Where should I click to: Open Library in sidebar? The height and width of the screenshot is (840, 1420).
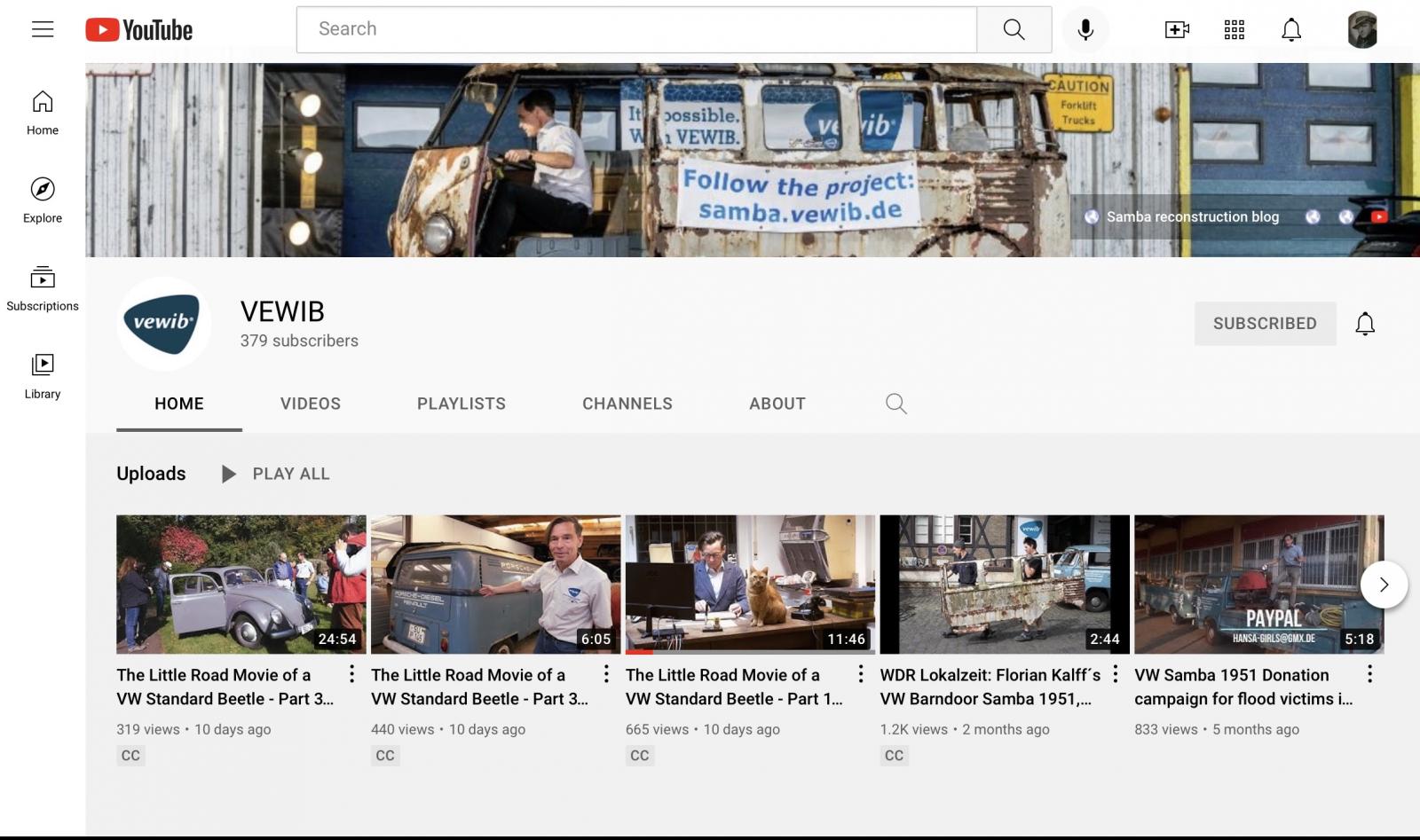click(x=43, y=376)
